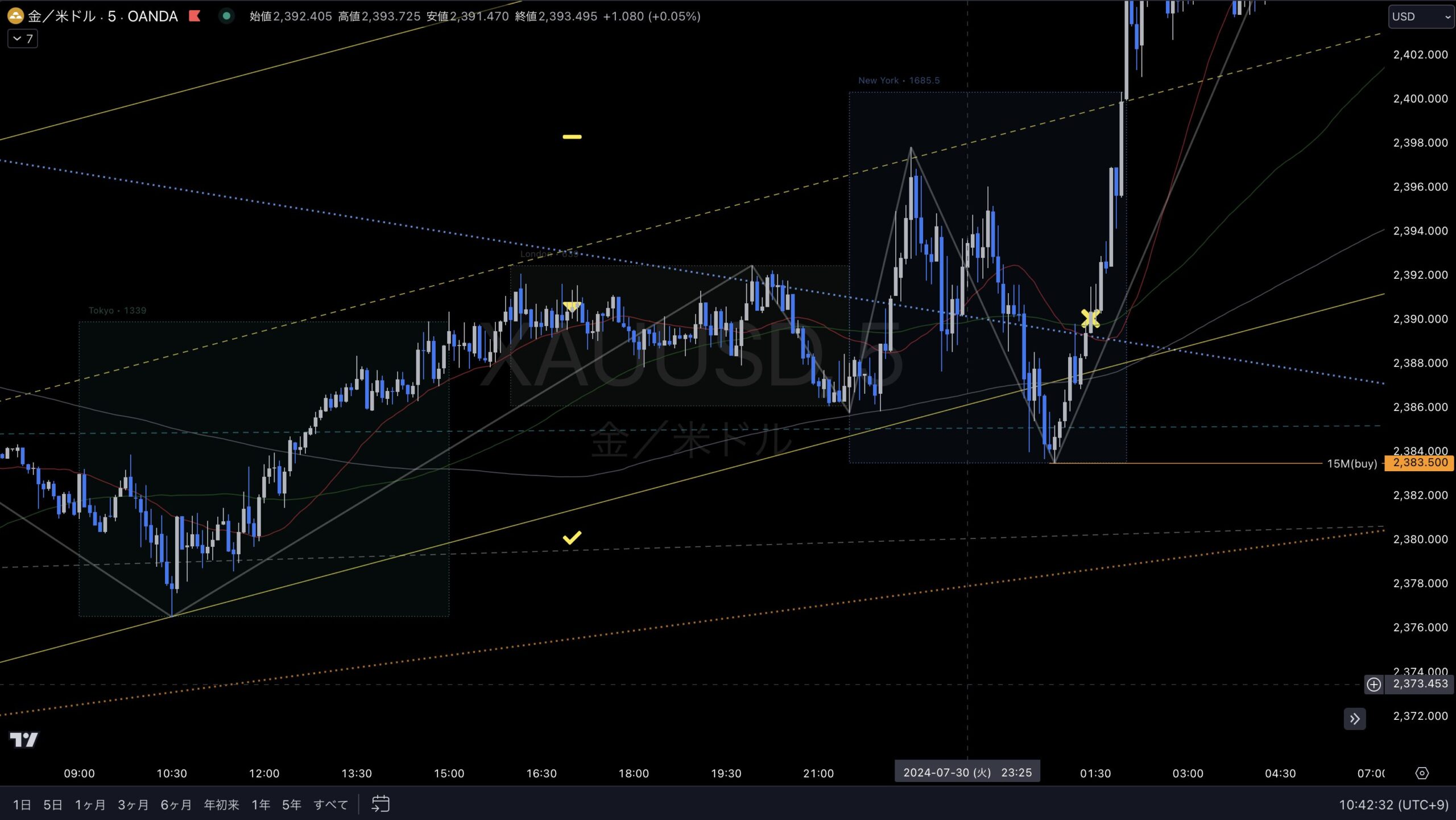
Task: Open the go-to-date calendar icon
Action: click(x=380, y=804)
